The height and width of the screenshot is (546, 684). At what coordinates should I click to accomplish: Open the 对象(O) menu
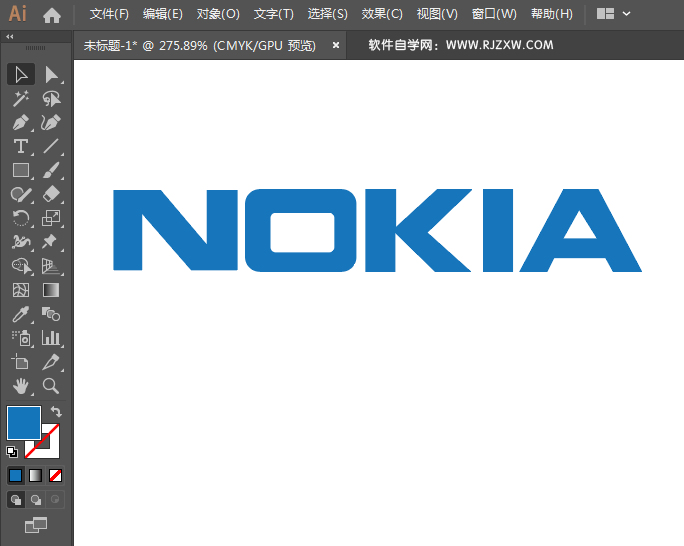click(218, 14)
